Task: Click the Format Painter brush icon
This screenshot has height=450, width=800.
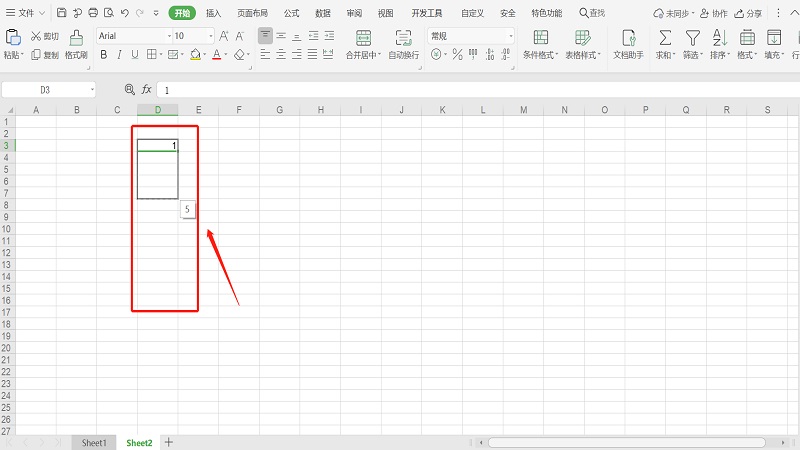Action: click(76, 37)
